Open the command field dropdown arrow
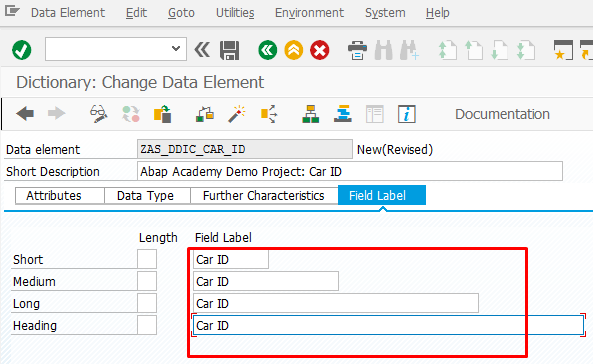Viewport: 593px width, 364px height. tap(175, 49)
